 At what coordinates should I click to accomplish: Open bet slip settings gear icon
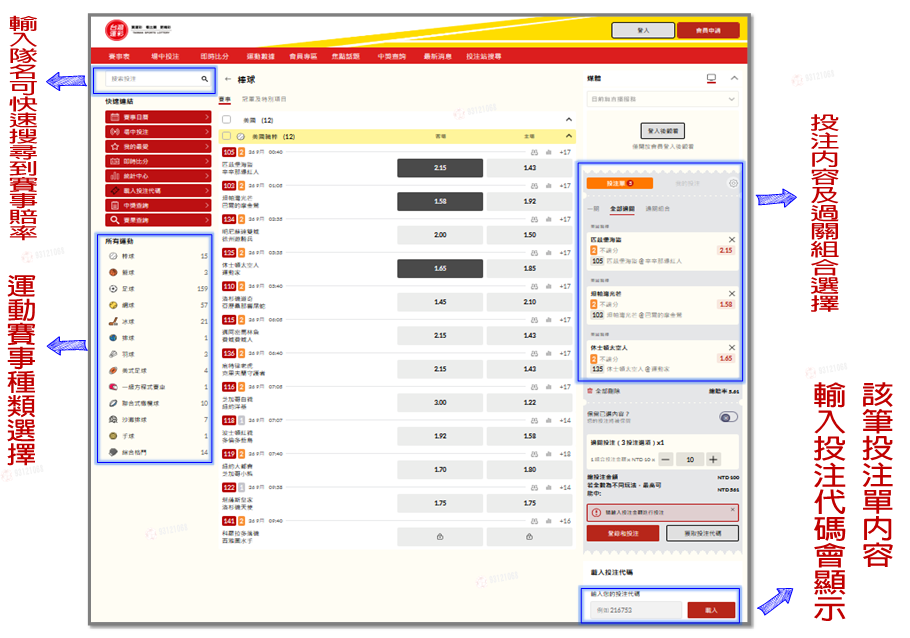tap(733, 183)
